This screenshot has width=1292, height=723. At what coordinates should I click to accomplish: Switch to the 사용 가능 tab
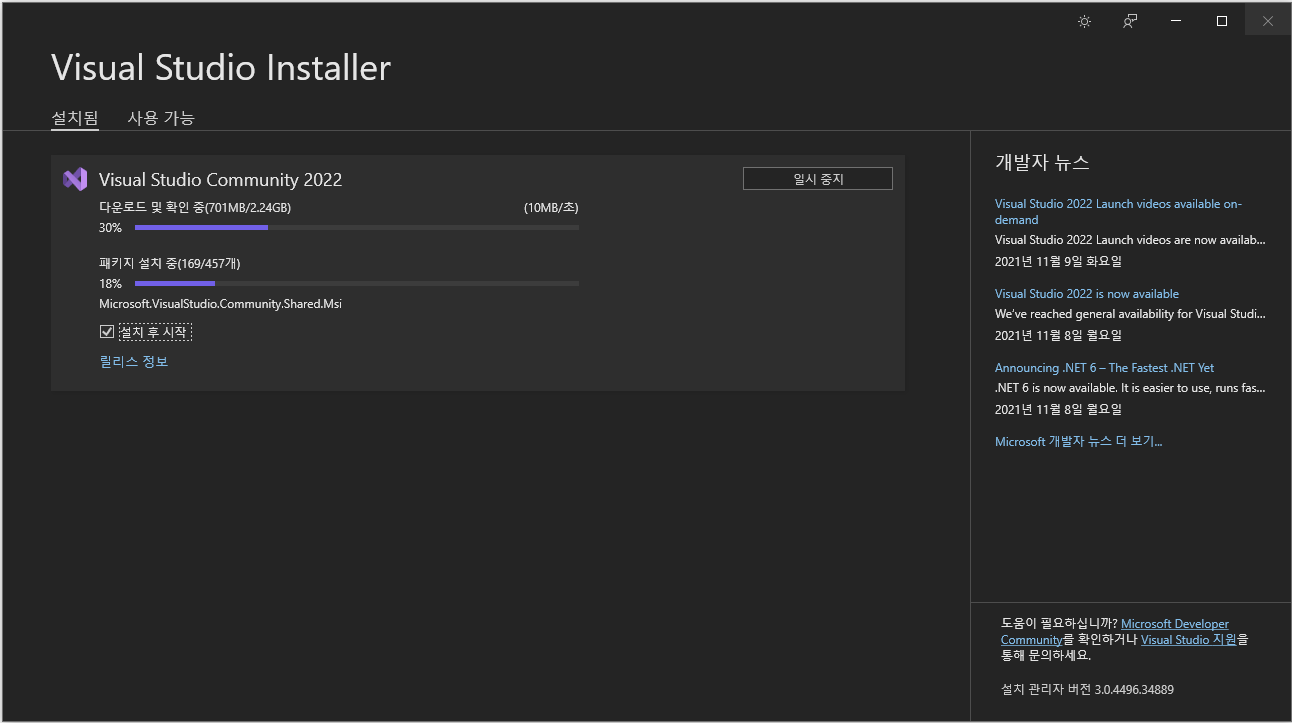tap(161, 118)
